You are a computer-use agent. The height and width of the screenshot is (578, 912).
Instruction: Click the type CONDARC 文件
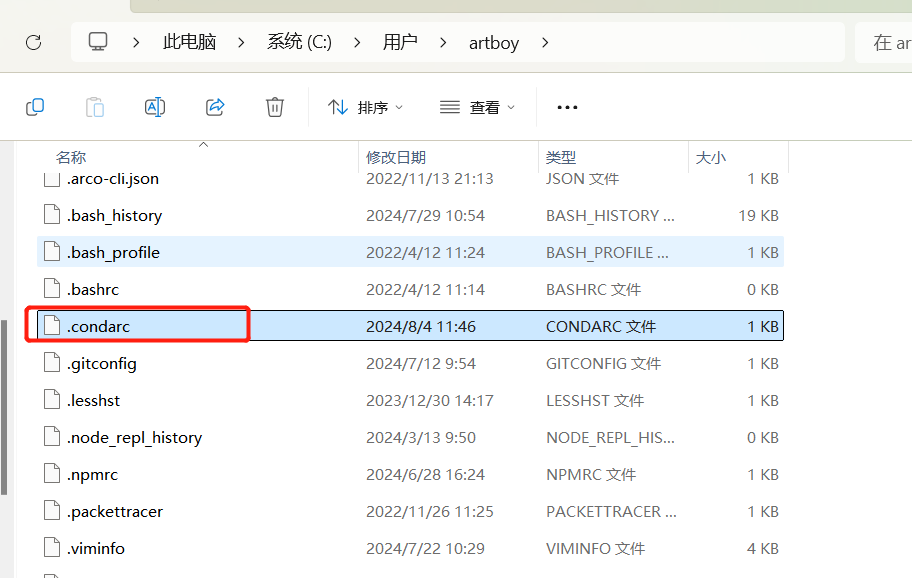point(601,326)
